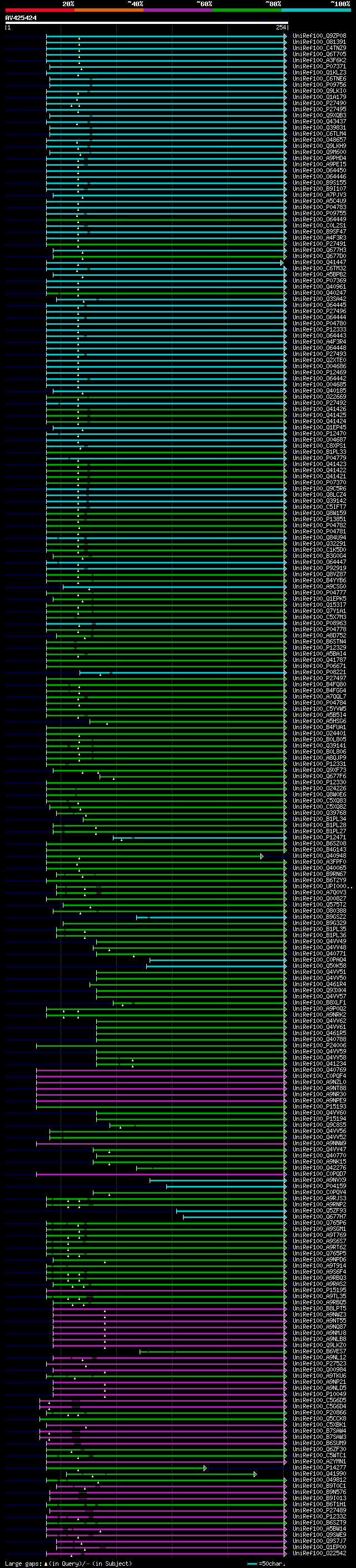Viewport: 356px width, 1568px height.
Task: Select the UniRef100_P09756 label
Action: [319, 85]
